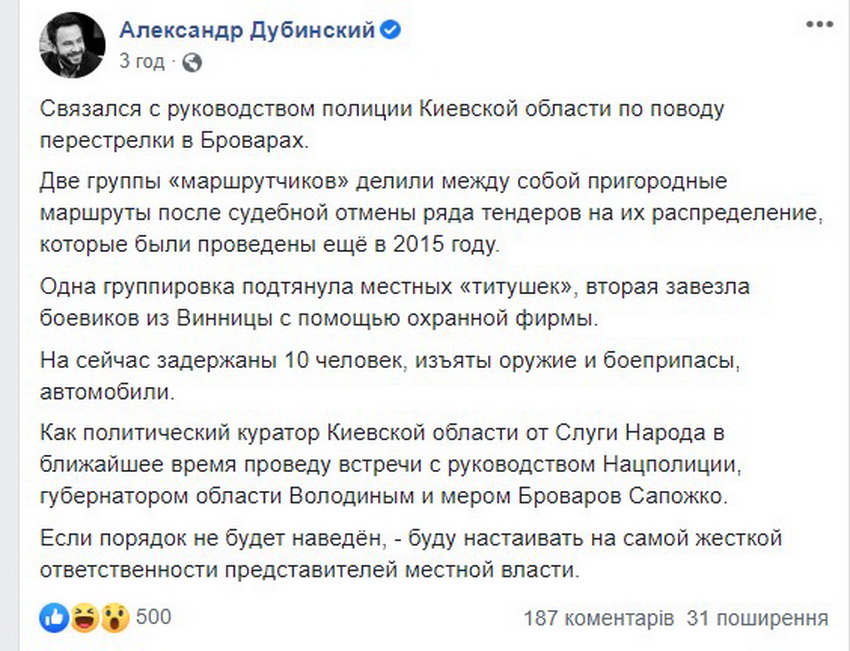
Task: Show the 187 коментарів comments
Action: pos(598,617)
